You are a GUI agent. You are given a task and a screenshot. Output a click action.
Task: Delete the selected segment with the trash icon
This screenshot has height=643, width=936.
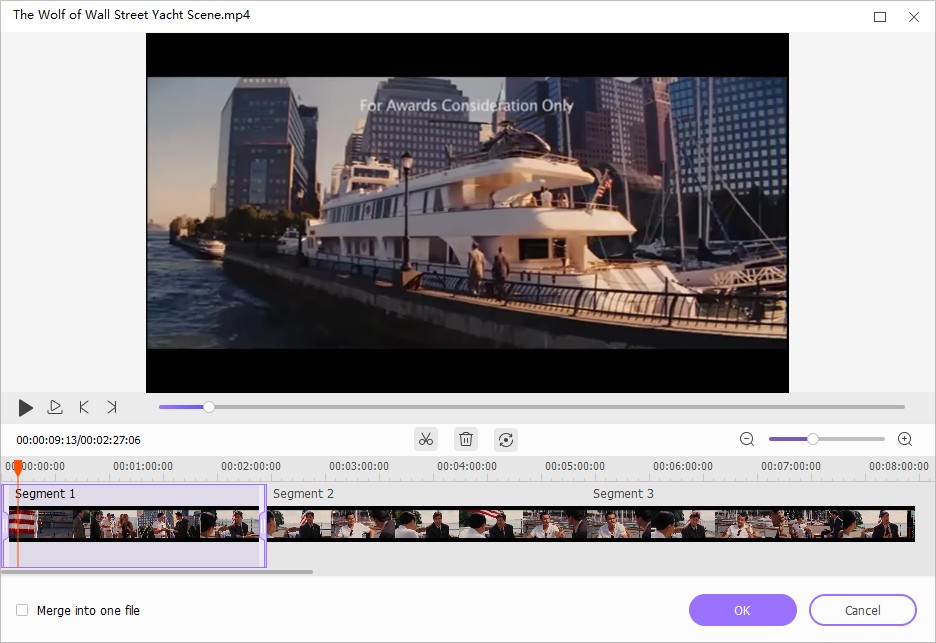(x=465, y=438)
